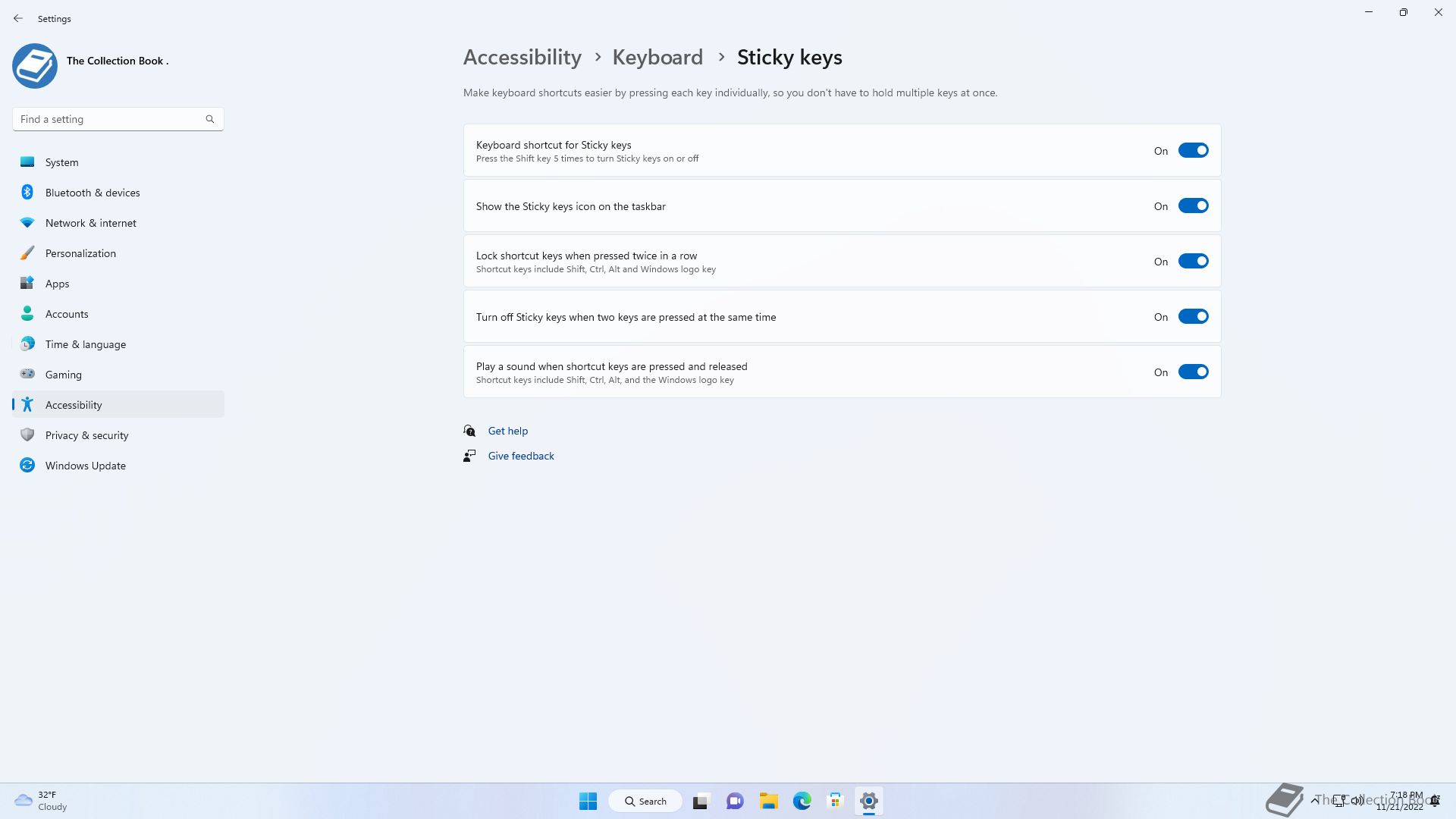This screenshot has width=1456, height=819.
Task: Click the Bluetooth icon in sidebar
Action: [27, 193]
